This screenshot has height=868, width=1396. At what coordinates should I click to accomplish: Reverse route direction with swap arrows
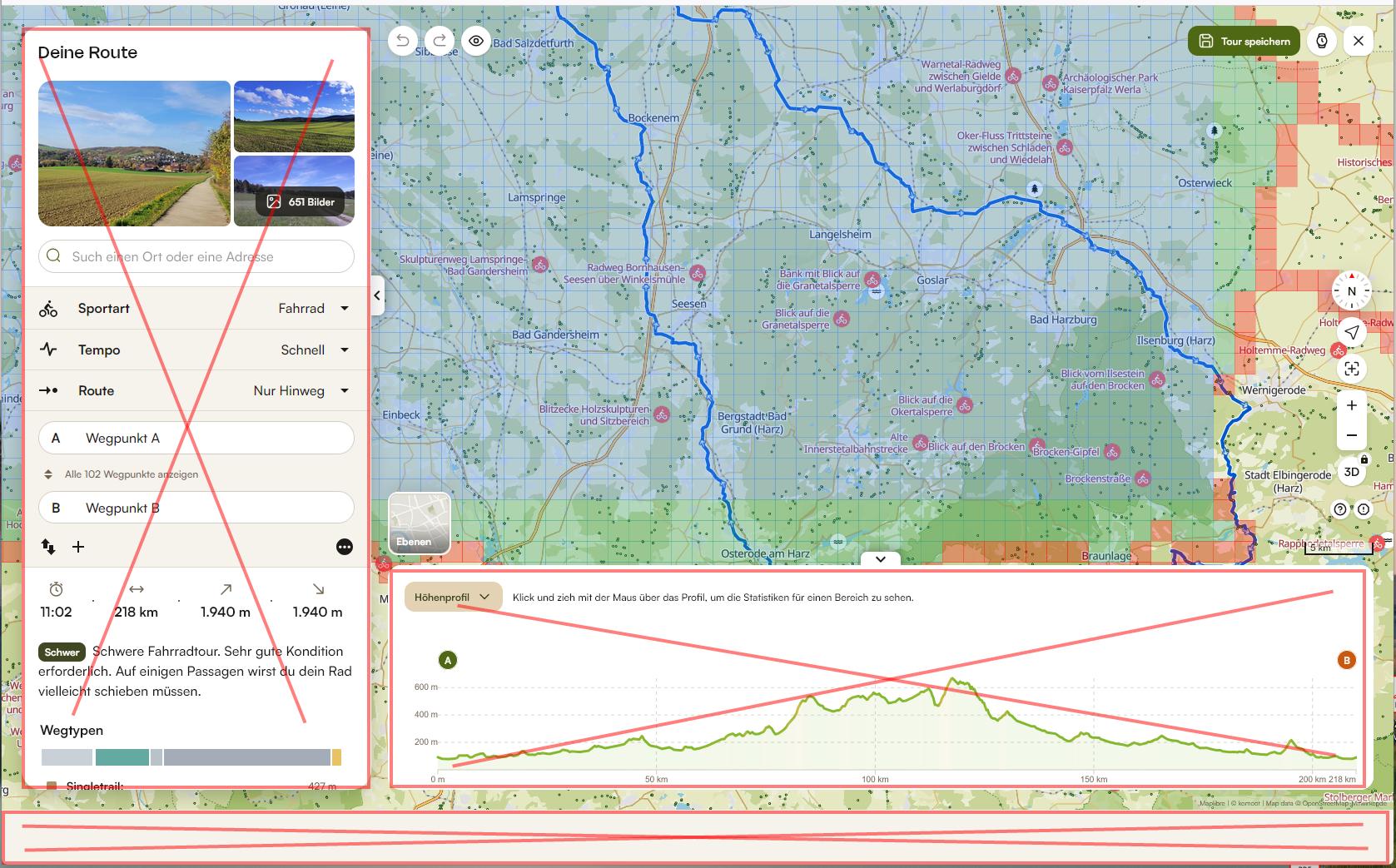pyautogui.click(x=48, y=547)
